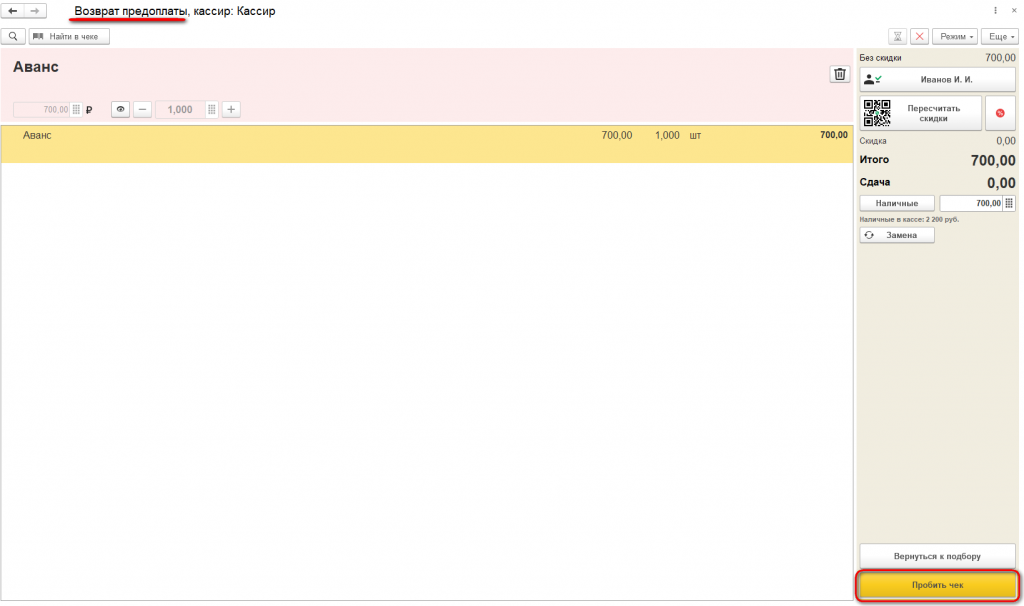
Task: Decrease quantity with the minus button
Action: 142,110
